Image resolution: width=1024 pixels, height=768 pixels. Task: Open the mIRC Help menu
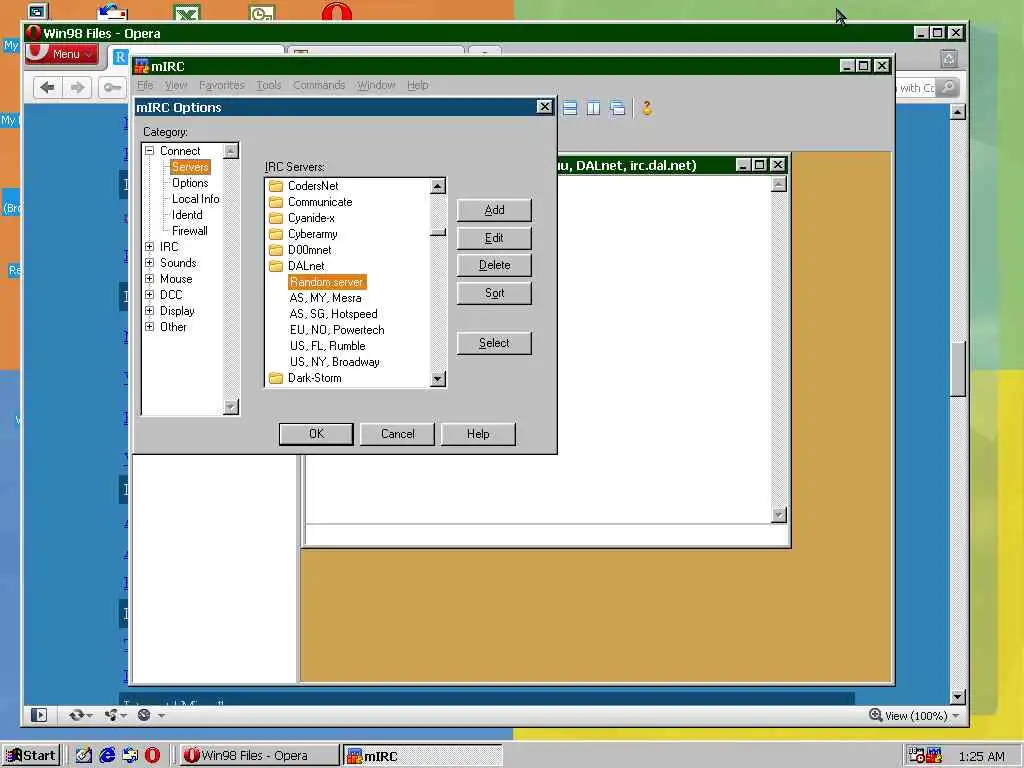[417, 85]
